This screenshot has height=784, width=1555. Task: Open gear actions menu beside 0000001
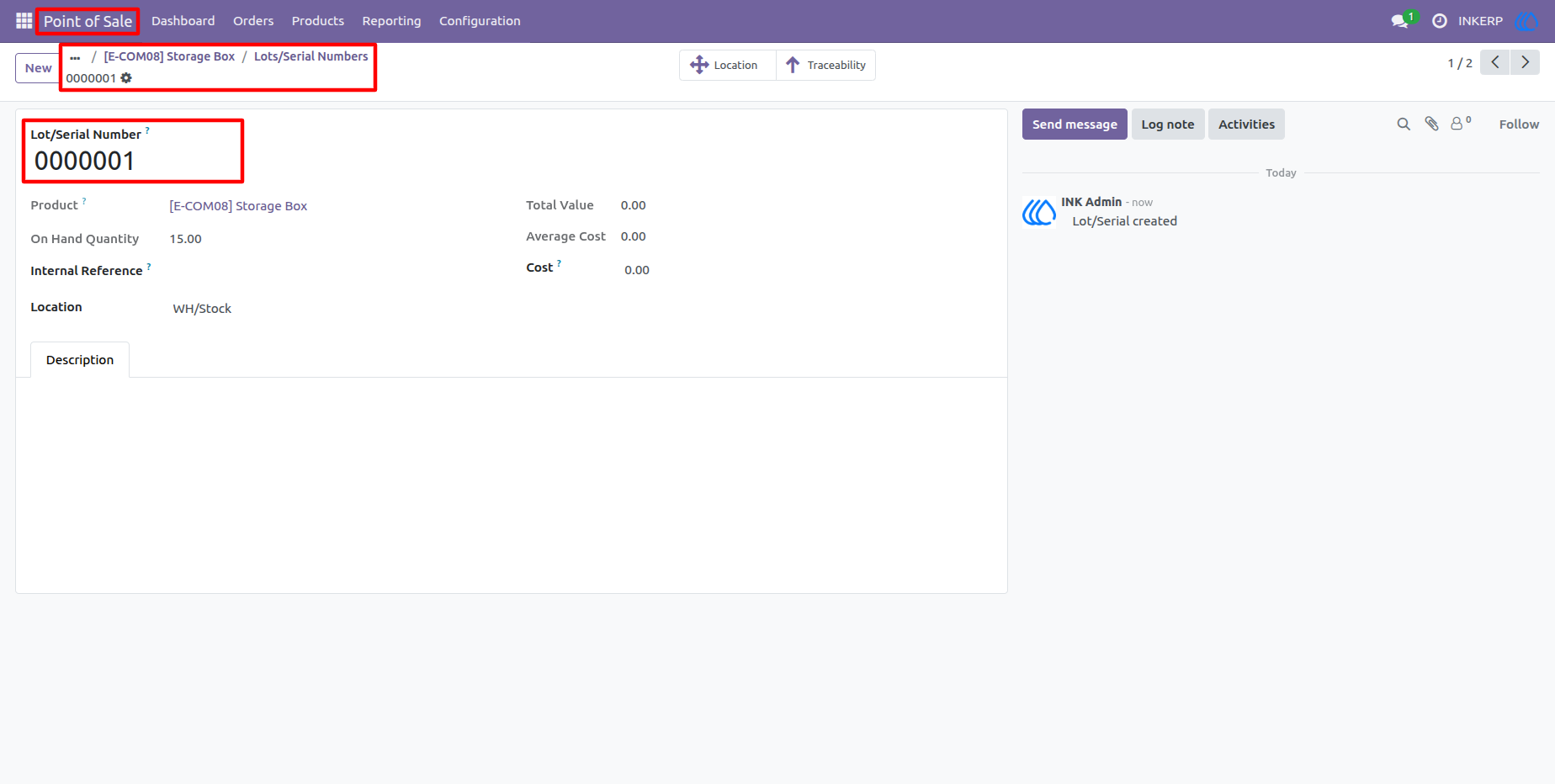coord(126,78)
